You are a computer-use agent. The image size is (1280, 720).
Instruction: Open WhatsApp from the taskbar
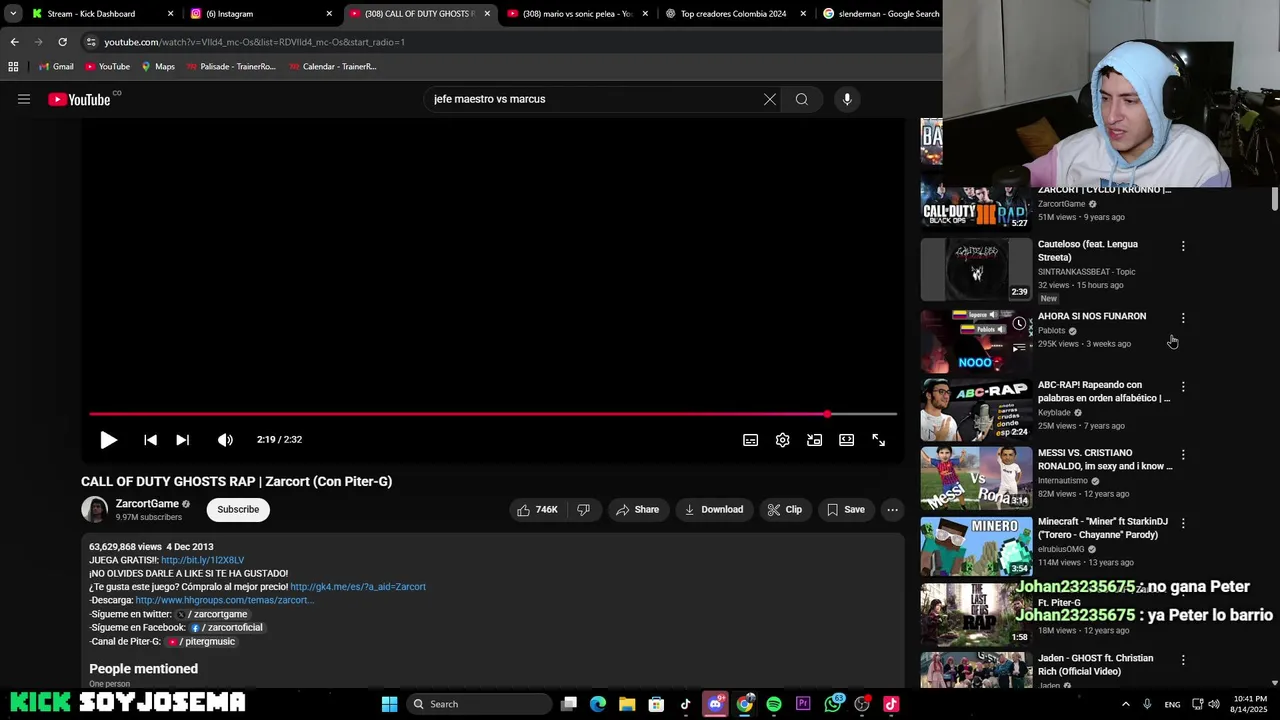click(x=833, y=704)
